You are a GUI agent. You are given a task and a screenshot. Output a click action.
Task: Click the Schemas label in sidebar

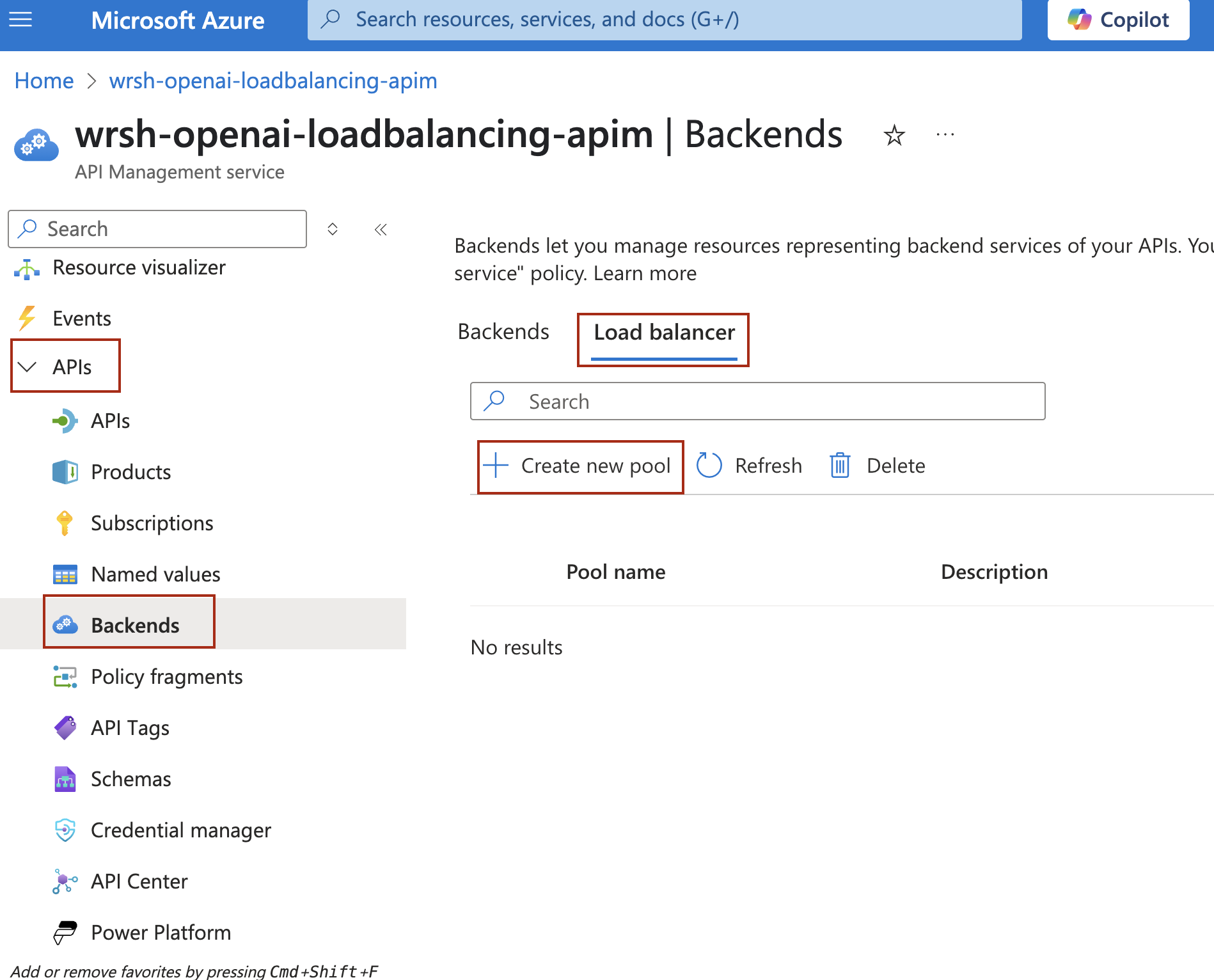131,779
